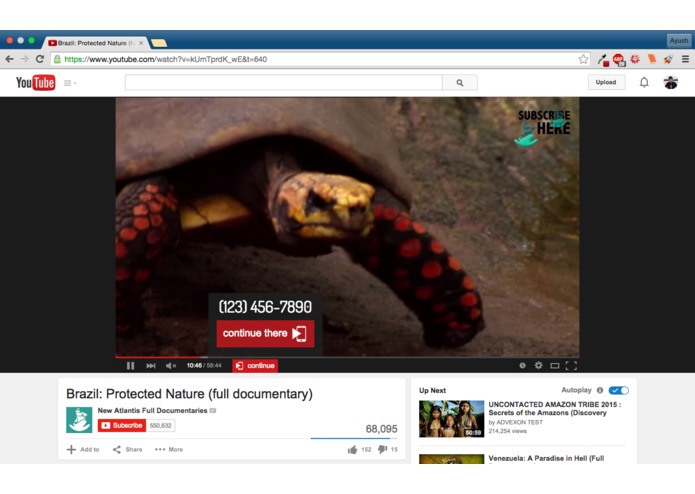Reload the page with refresh icon
Image resolution: width=695 pixels, height=494 pixels.
[x=40, y=59]
